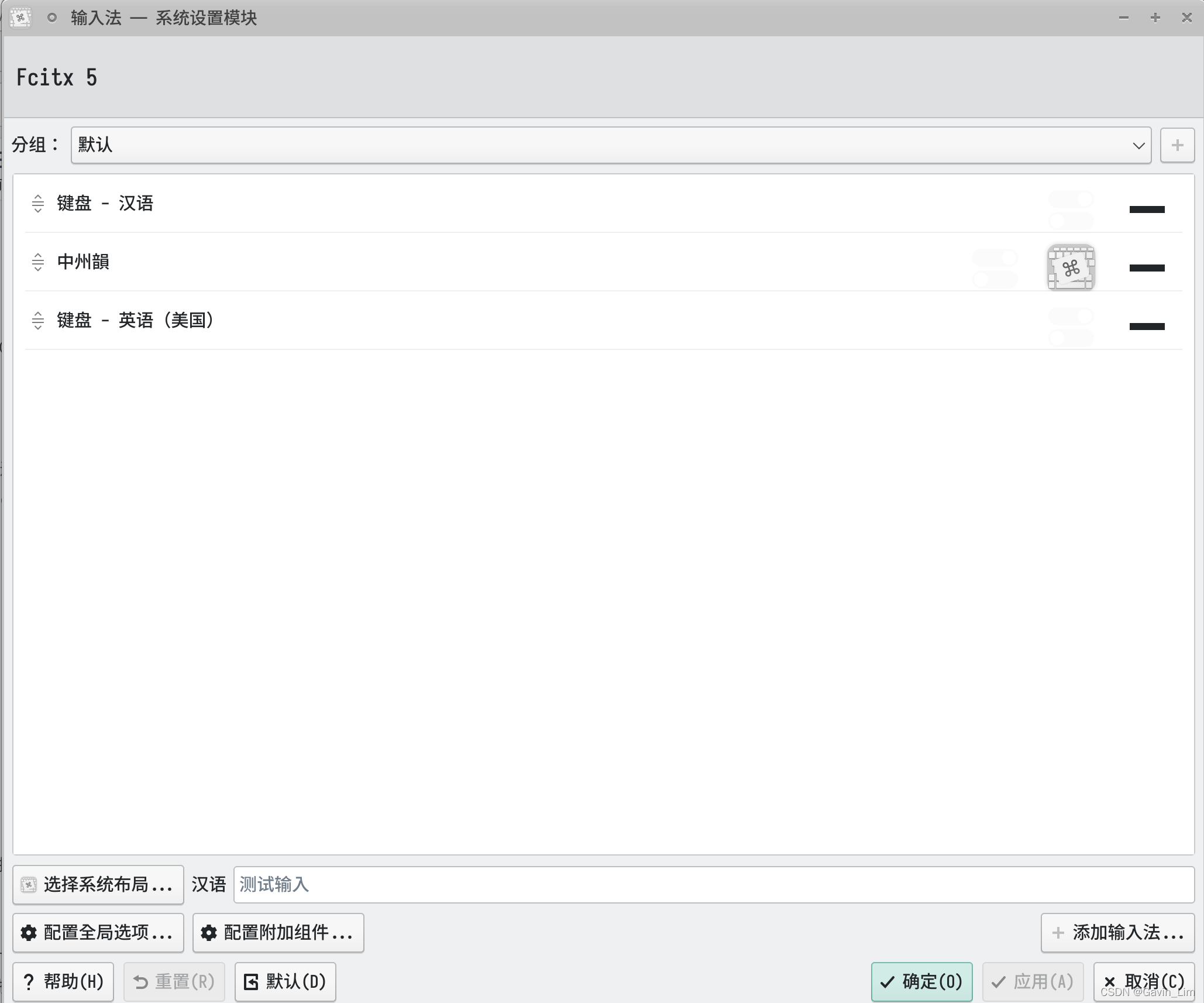Image resolution: width=1204 pixels, height=1003 pixels.
Task: Open 配置全局选项 settings
Action: (98, 932)
